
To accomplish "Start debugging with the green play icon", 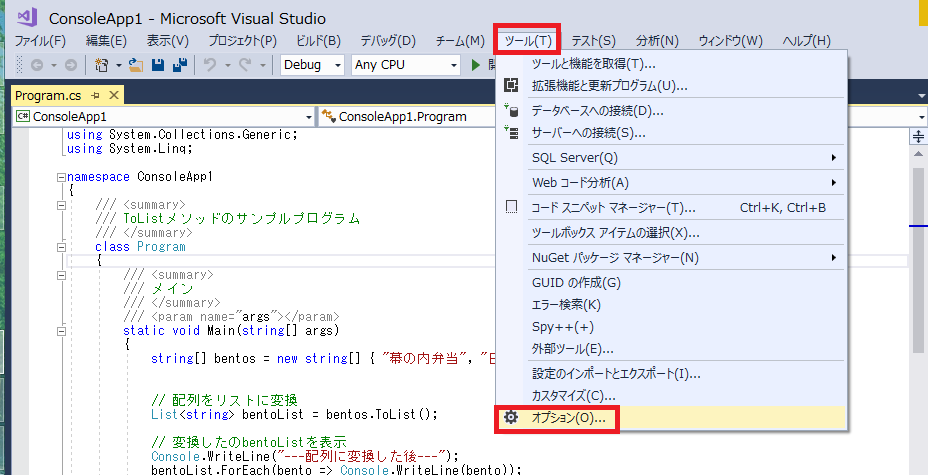I will [475, 65].
